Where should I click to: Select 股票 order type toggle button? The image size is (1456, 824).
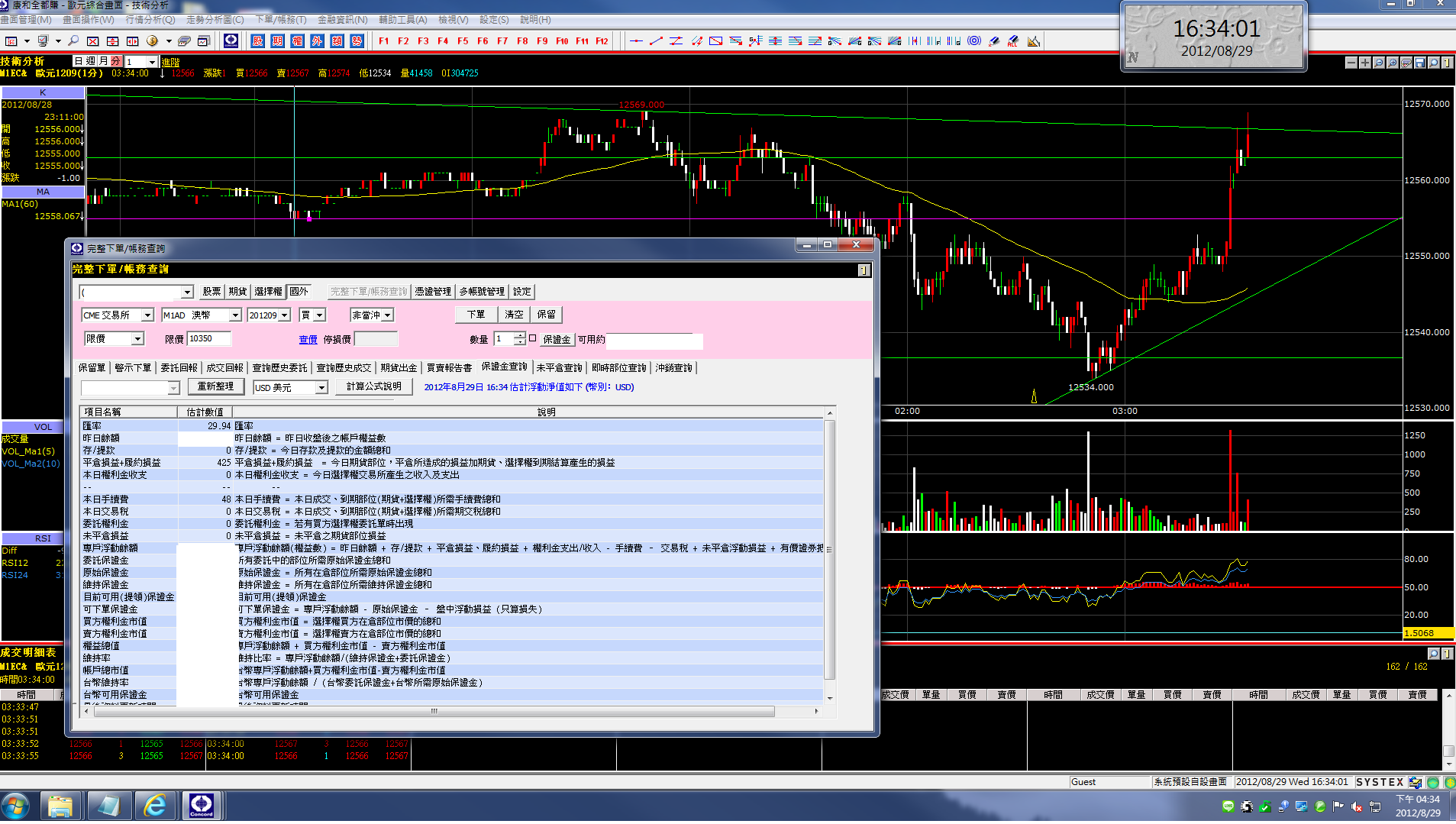pos(211,292)
